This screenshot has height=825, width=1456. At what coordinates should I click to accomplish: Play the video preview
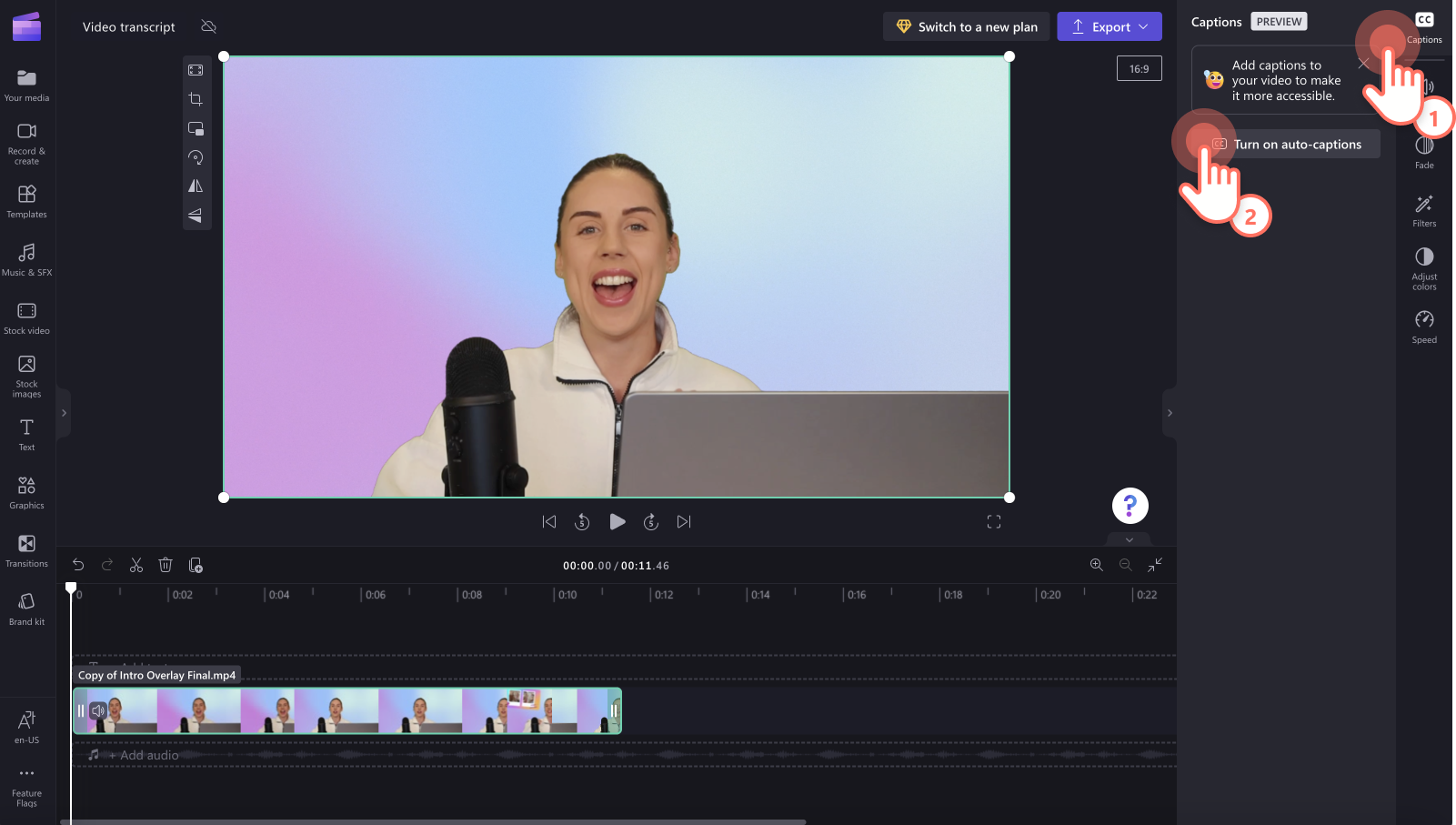pyautogui.click(x=618, y=521)
